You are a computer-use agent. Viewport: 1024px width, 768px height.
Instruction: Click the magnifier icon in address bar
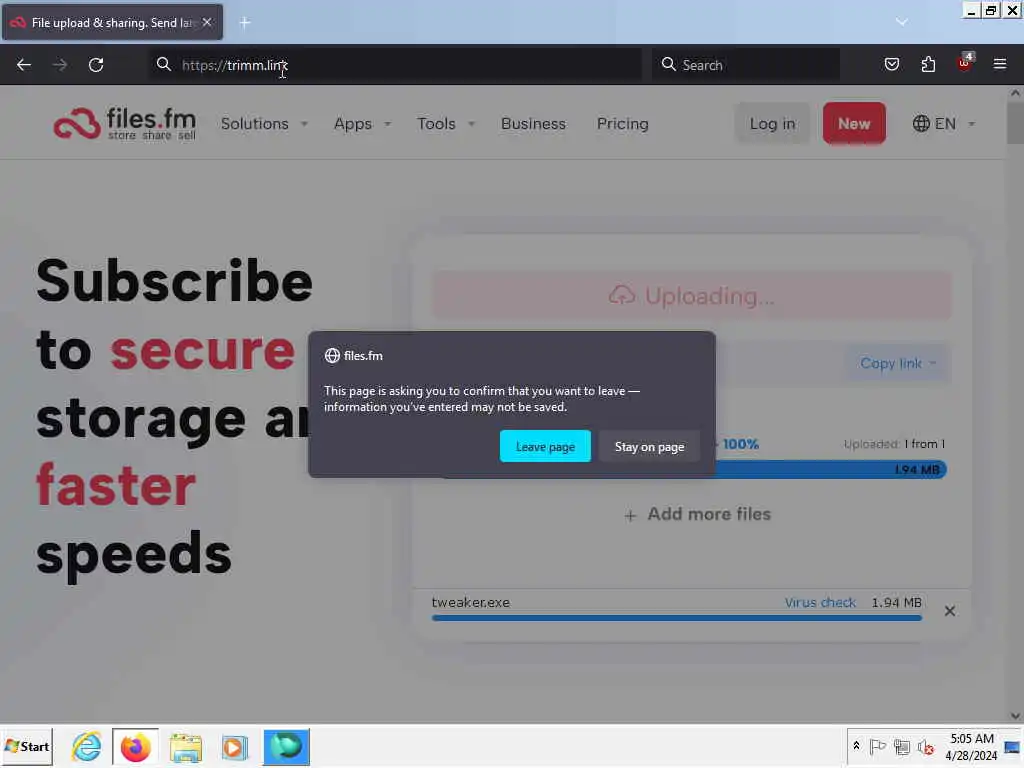tap(163, 64)
